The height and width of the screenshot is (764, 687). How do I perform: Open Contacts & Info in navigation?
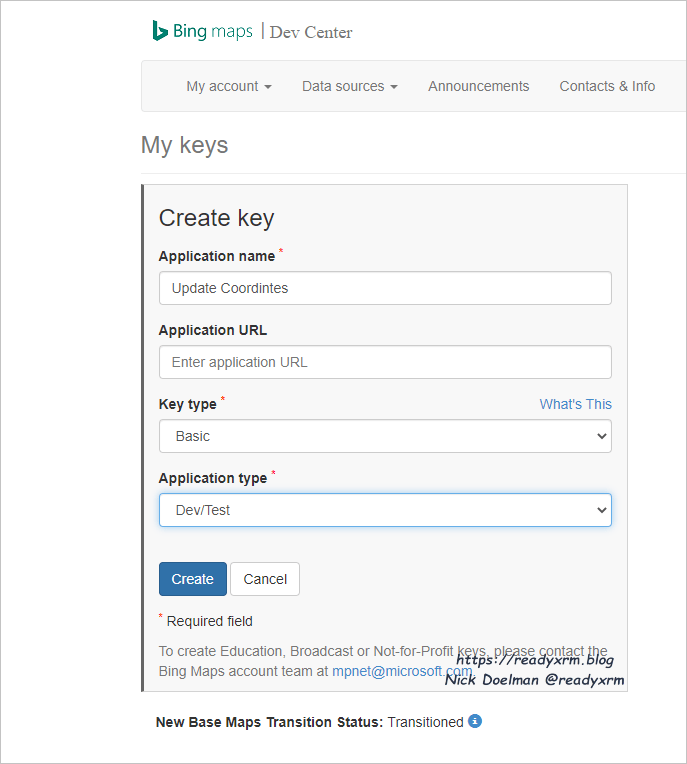tap(607, 86)
